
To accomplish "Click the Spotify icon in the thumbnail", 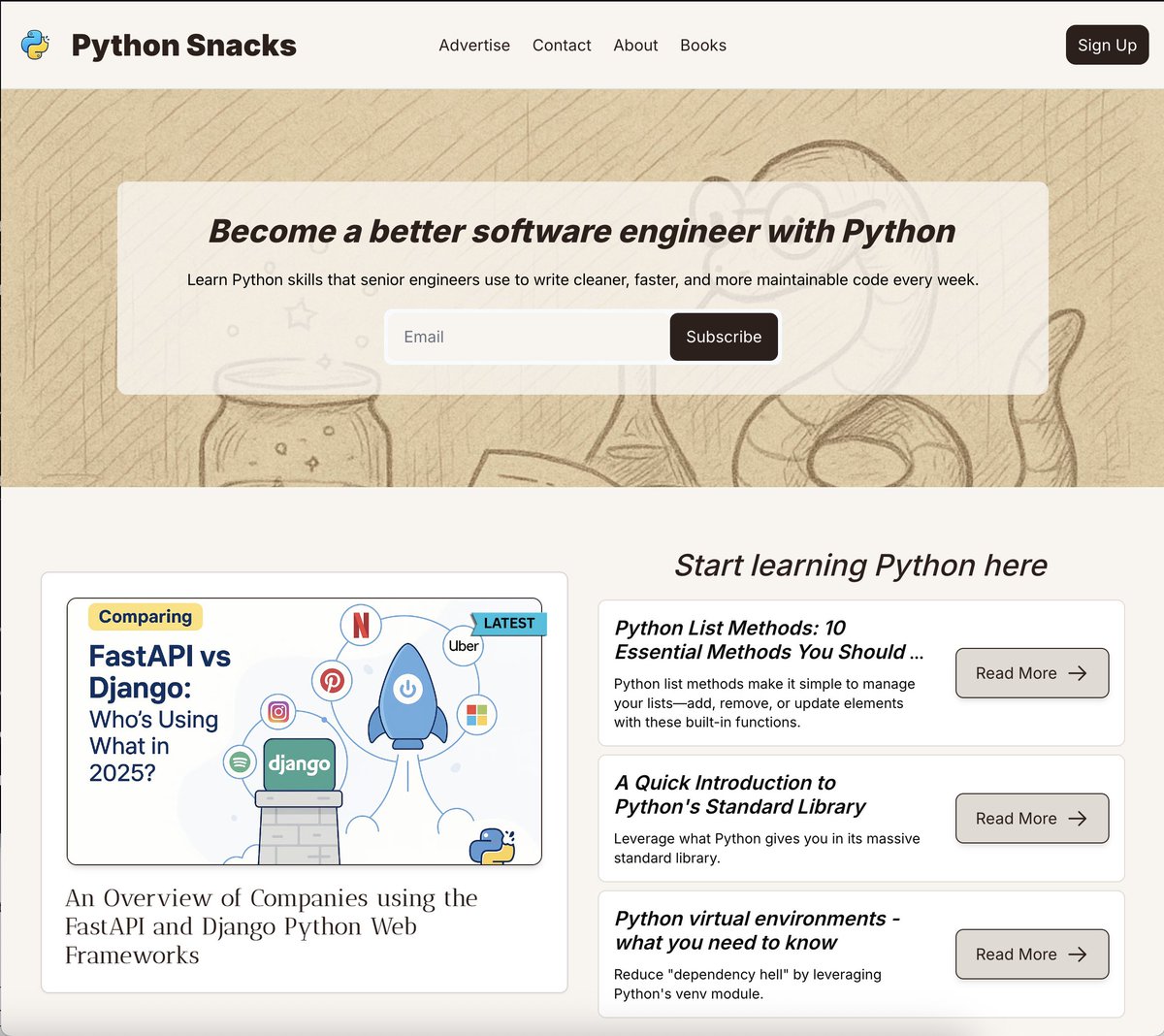I will (x=240, y=761).
